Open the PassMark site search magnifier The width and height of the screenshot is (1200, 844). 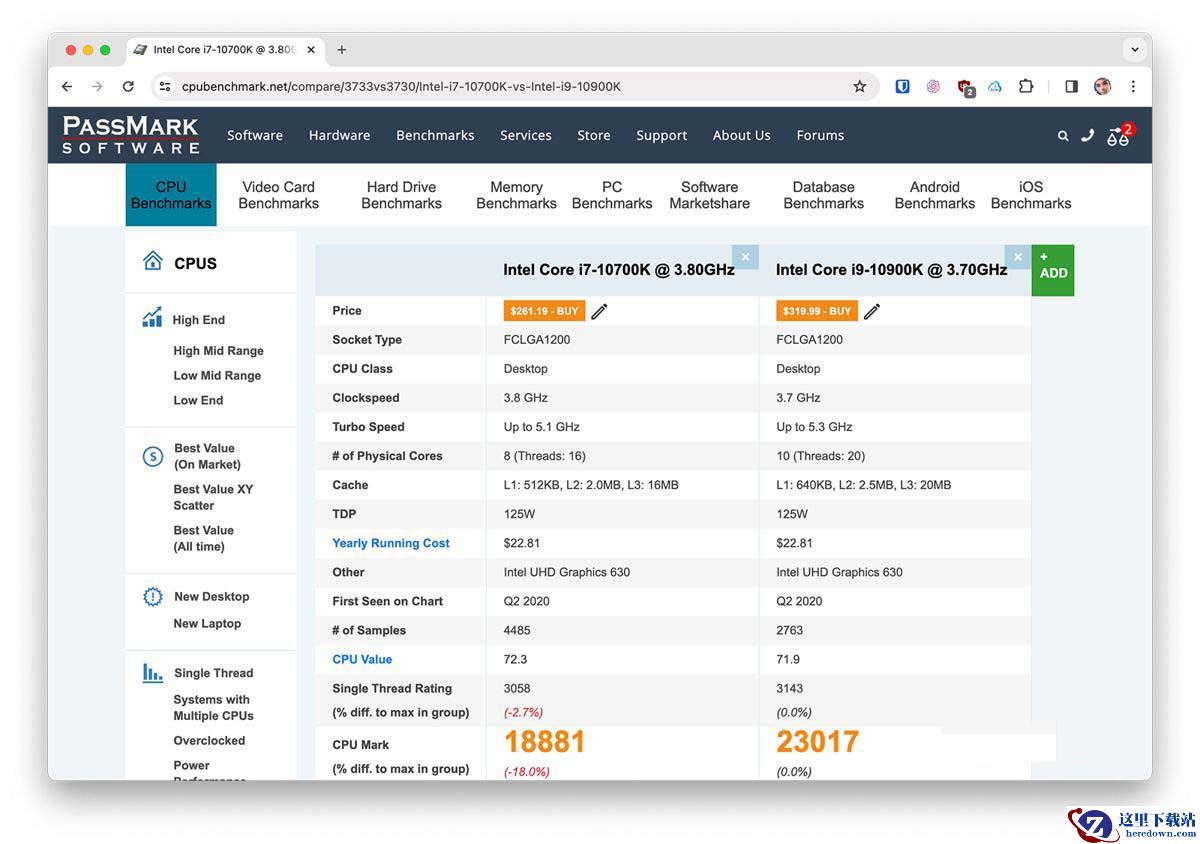point(1063,136)
